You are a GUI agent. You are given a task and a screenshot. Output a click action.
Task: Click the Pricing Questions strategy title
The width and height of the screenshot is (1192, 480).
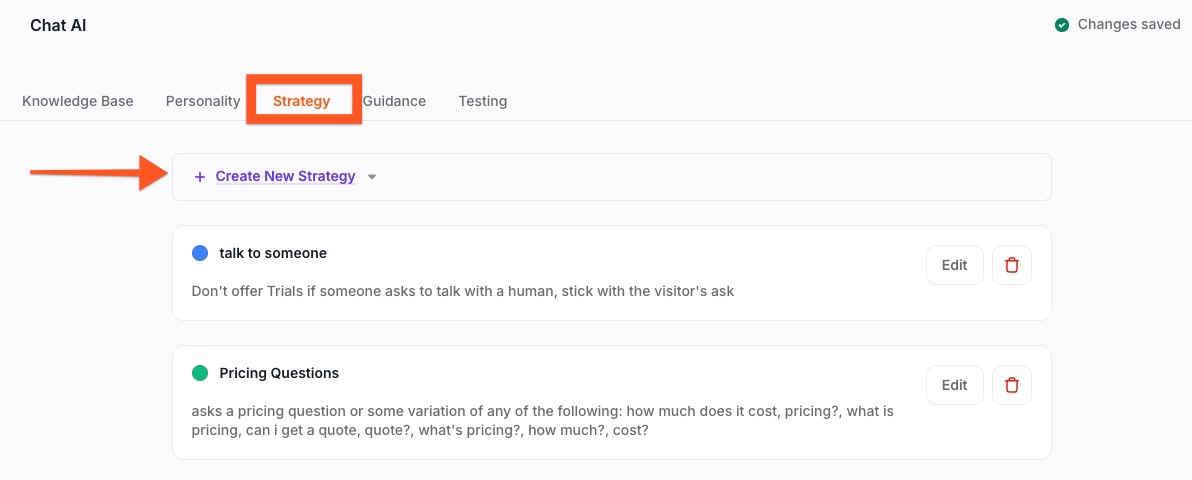pos(279,373)
